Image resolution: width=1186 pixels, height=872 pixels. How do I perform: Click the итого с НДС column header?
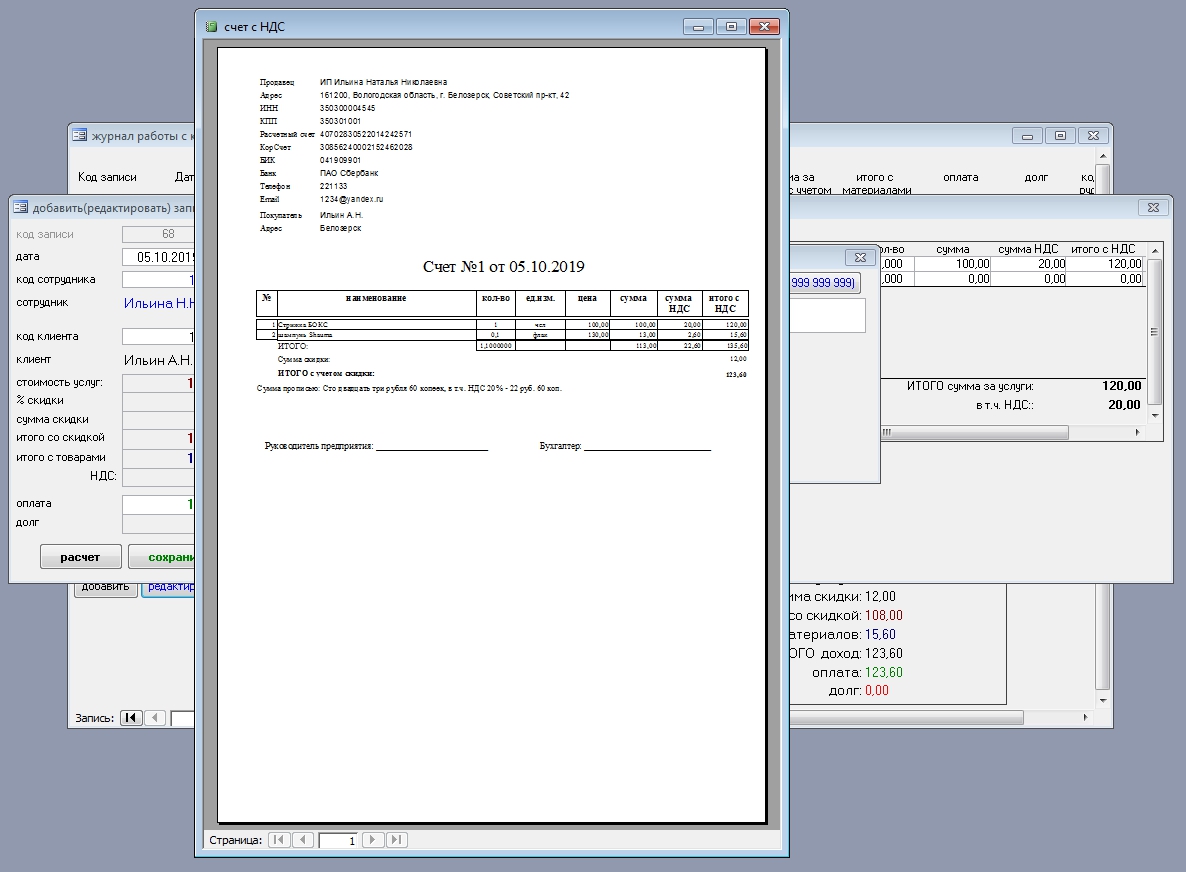coord(1103,249)
